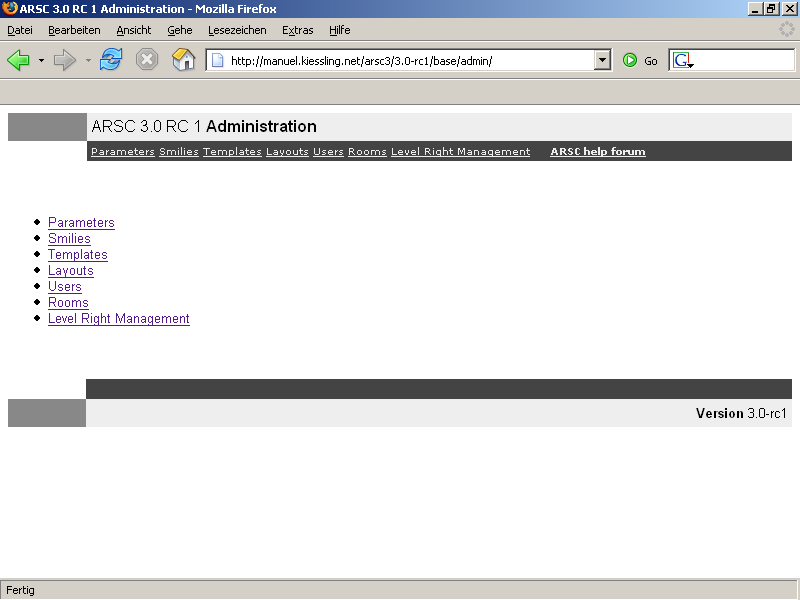Image resolution: width=800 pixels, height=600 pixels.
Task: Expand the URL address bar dropdown
Action: click(602, 61)
